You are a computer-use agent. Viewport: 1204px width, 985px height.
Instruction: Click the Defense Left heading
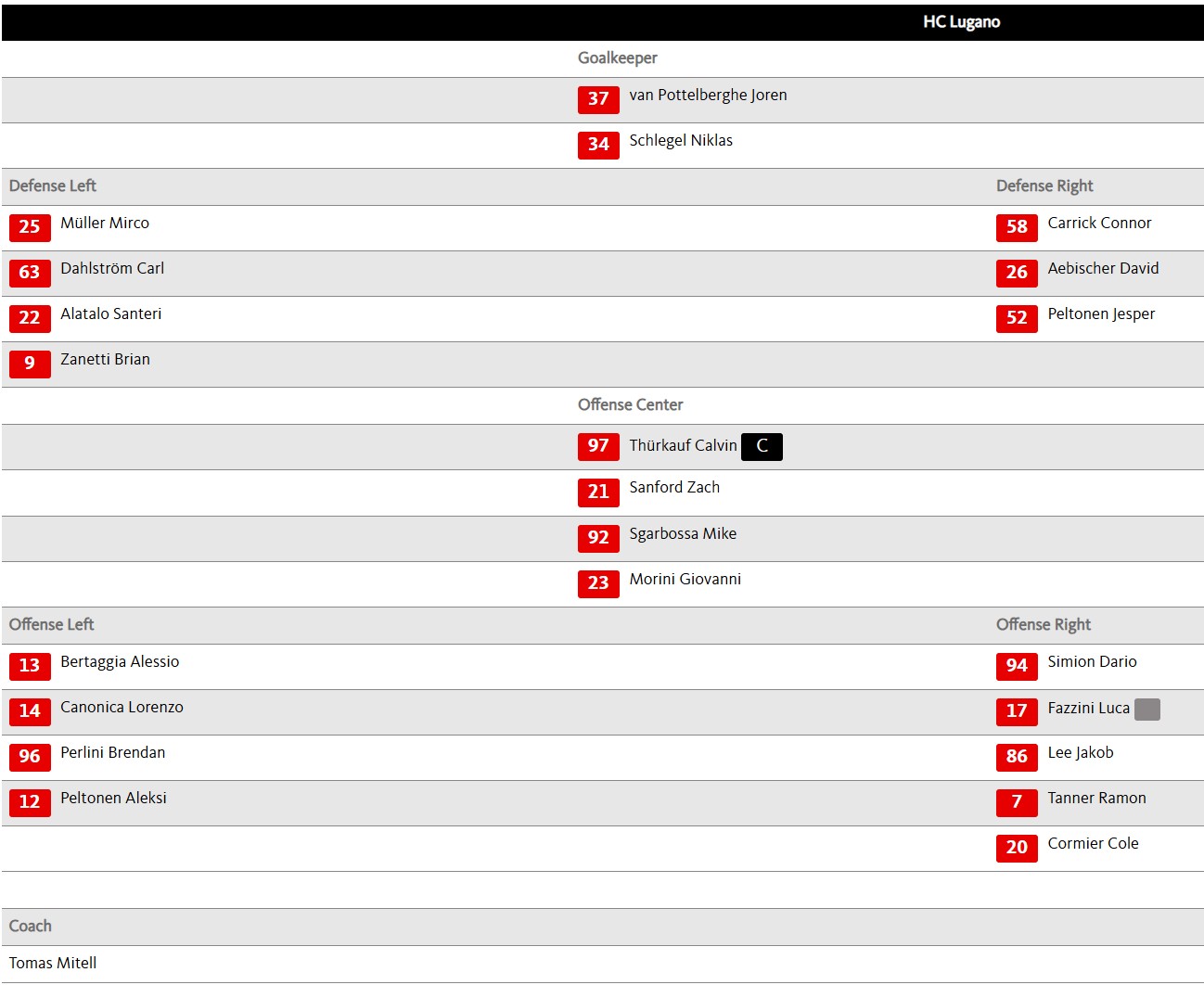click(x=53, y=186)
